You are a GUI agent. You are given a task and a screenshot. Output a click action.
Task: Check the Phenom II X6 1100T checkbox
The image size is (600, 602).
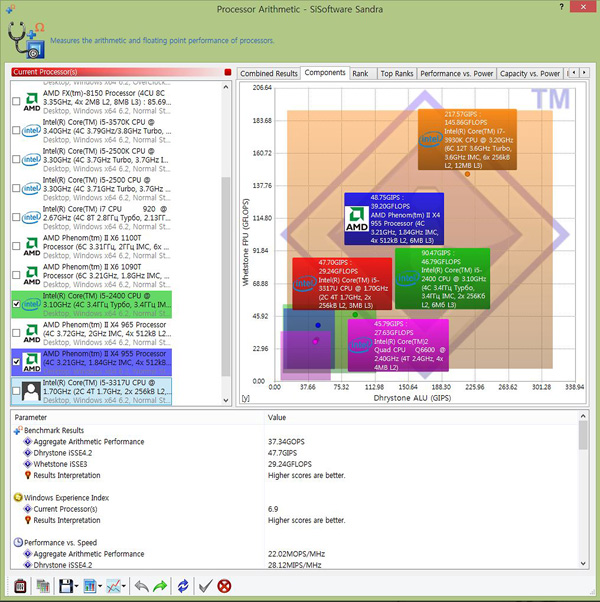click(x=16, y=246)
